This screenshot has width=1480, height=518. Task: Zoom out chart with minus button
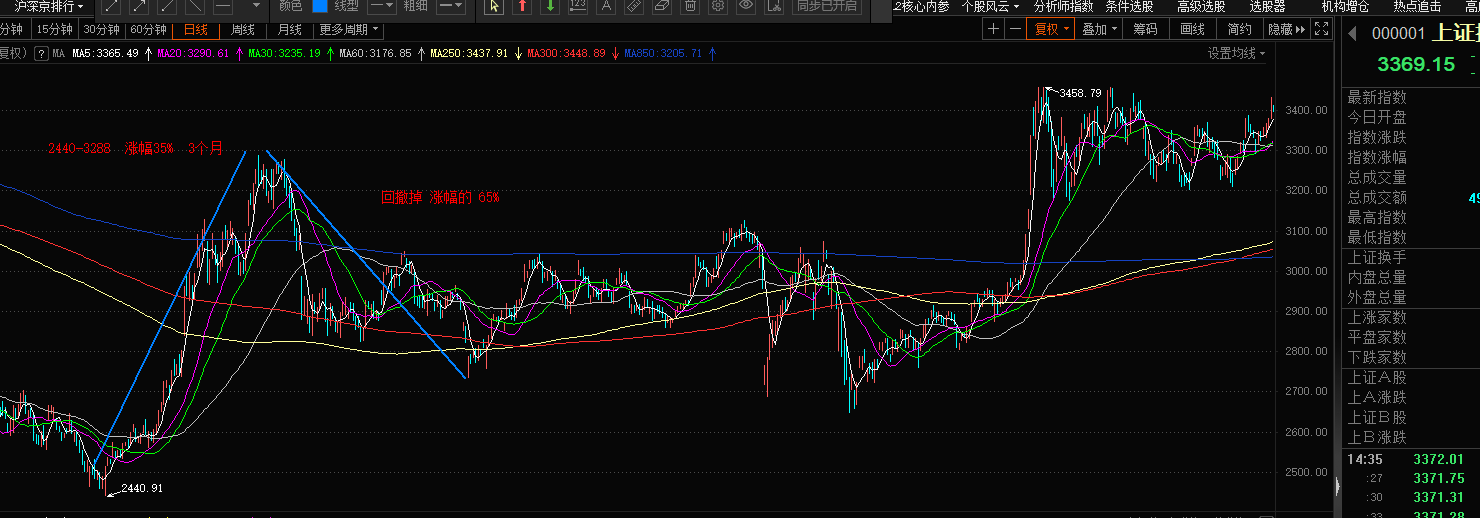point(1016,29)
